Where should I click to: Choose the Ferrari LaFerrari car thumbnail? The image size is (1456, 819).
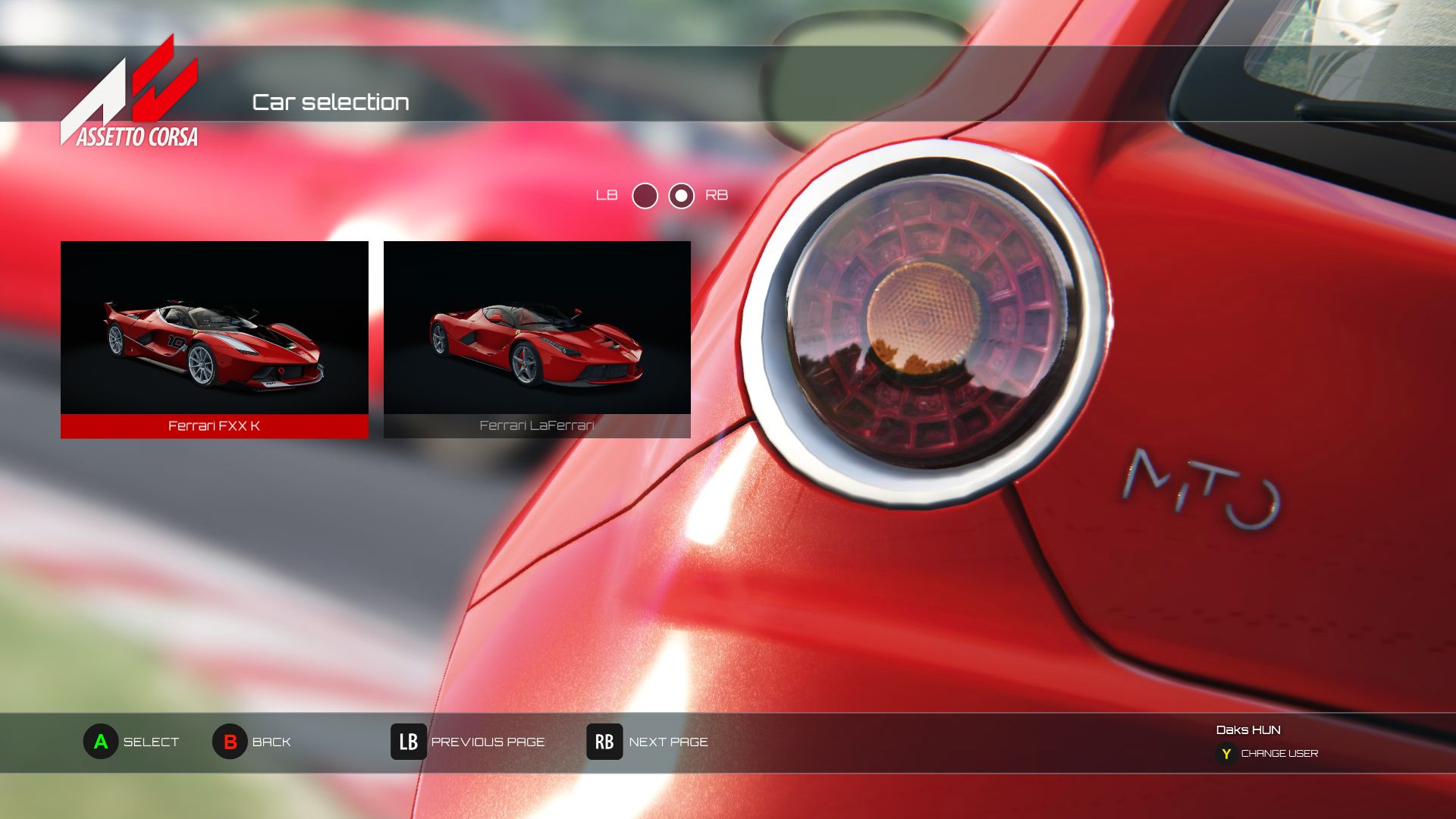537,328
